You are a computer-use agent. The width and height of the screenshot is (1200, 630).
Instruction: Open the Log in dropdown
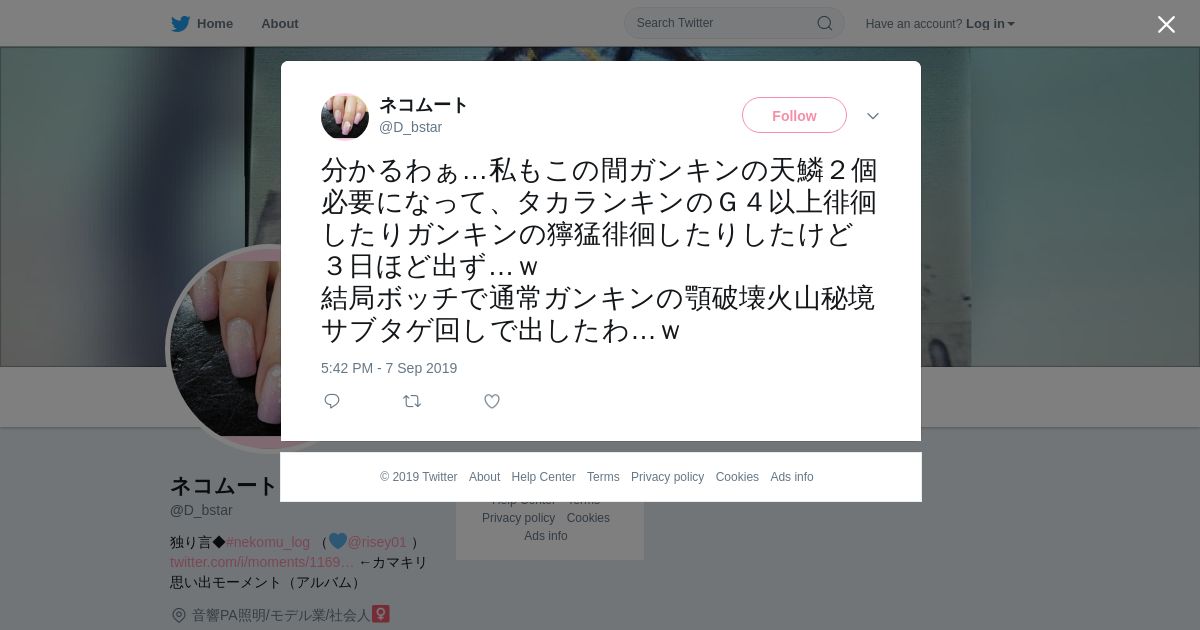pos(990,24)
